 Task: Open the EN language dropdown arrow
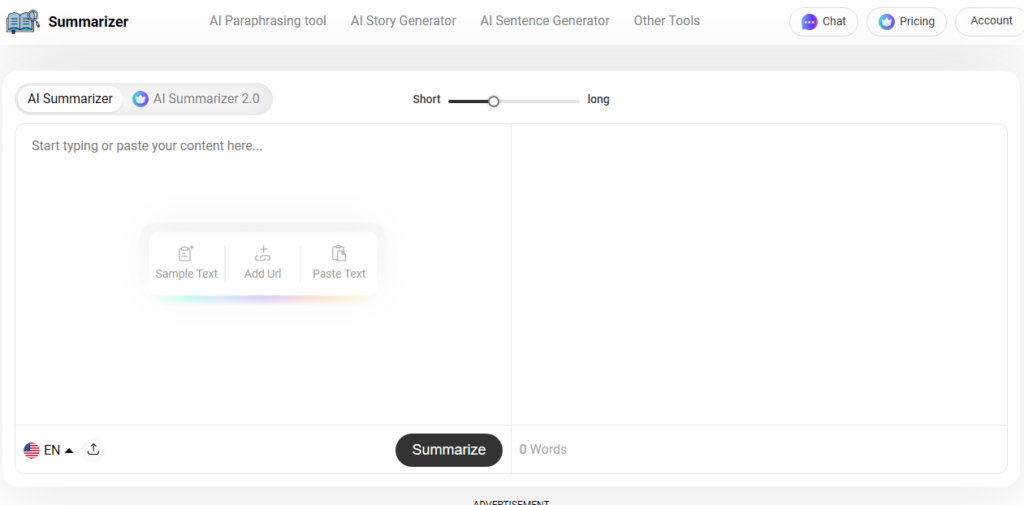click(69, 450)
